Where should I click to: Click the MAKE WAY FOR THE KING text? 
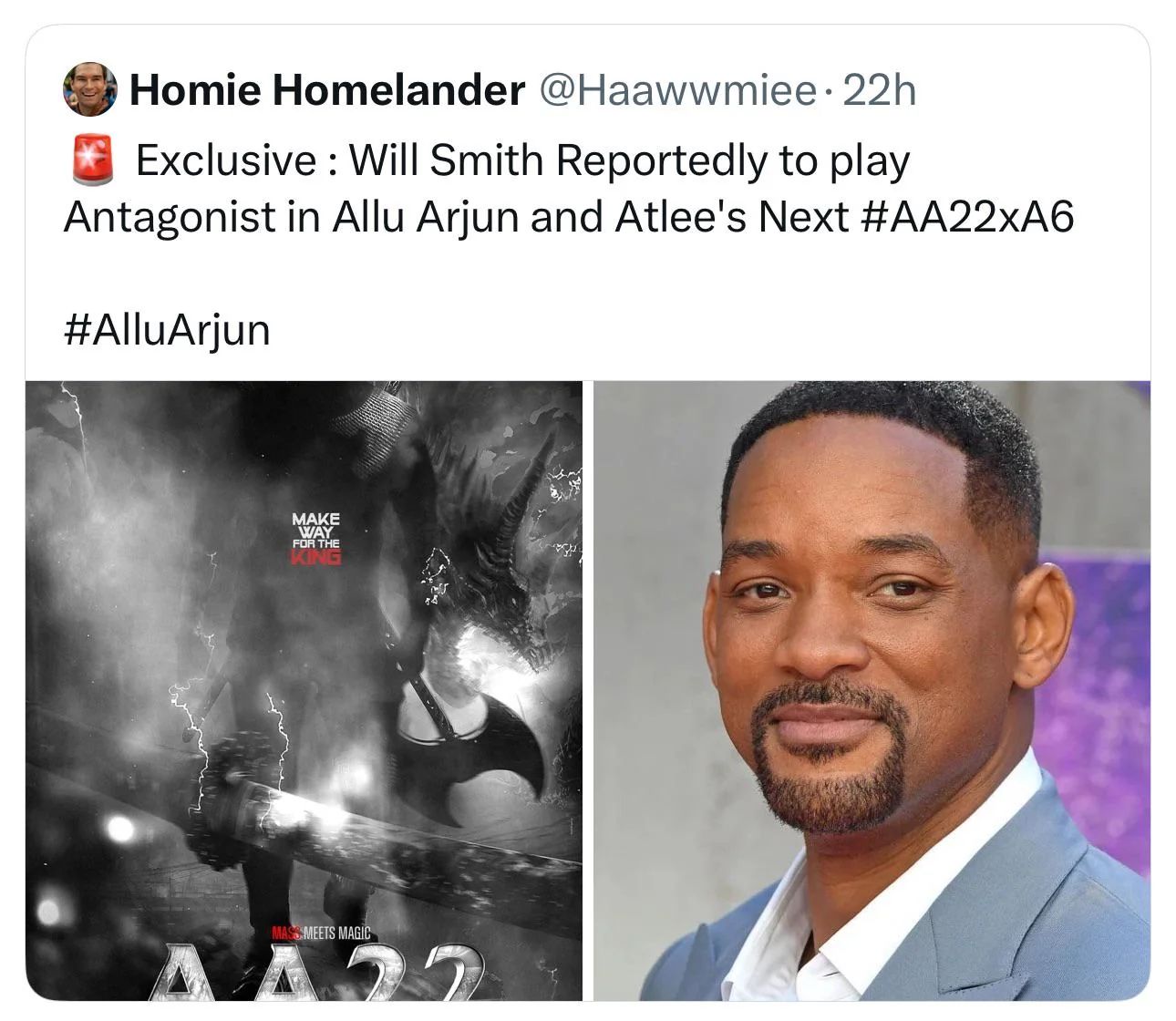[x=316, y=538]
